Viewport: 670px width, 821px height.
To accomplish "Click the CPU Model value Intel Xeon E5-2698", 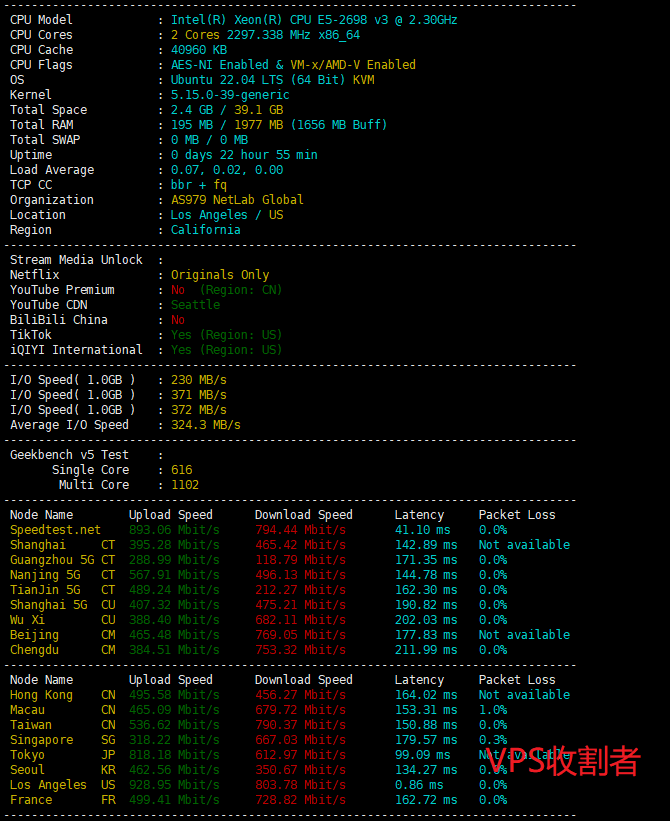I will [x=314, y=20].
